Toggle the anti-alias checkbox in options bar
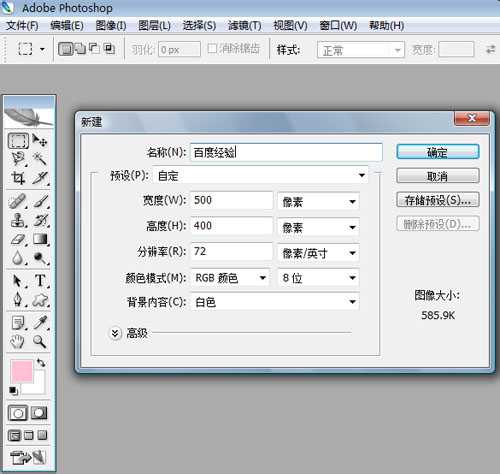The image size is (500, 474). [x=212, y=49]
